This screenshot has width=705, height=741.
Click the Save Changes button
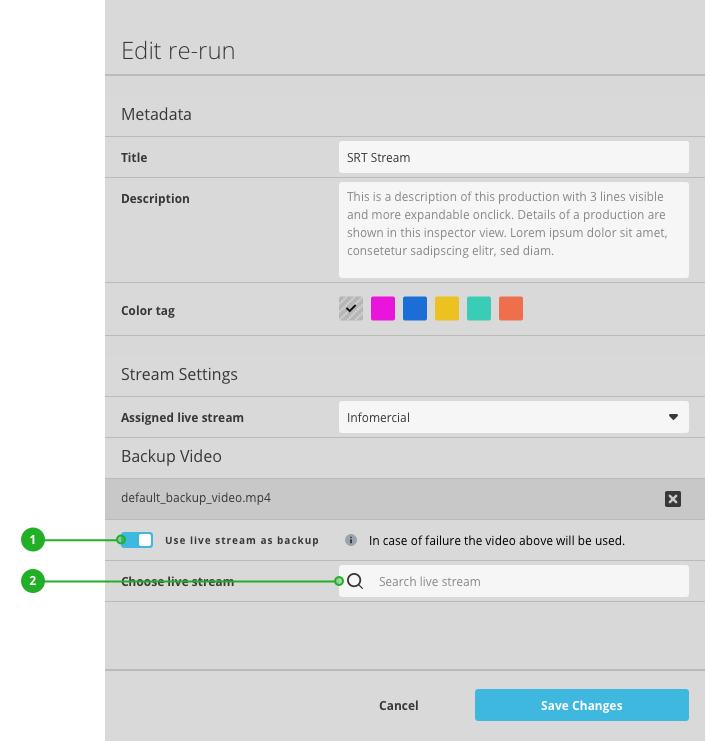[x=581, y=705]
